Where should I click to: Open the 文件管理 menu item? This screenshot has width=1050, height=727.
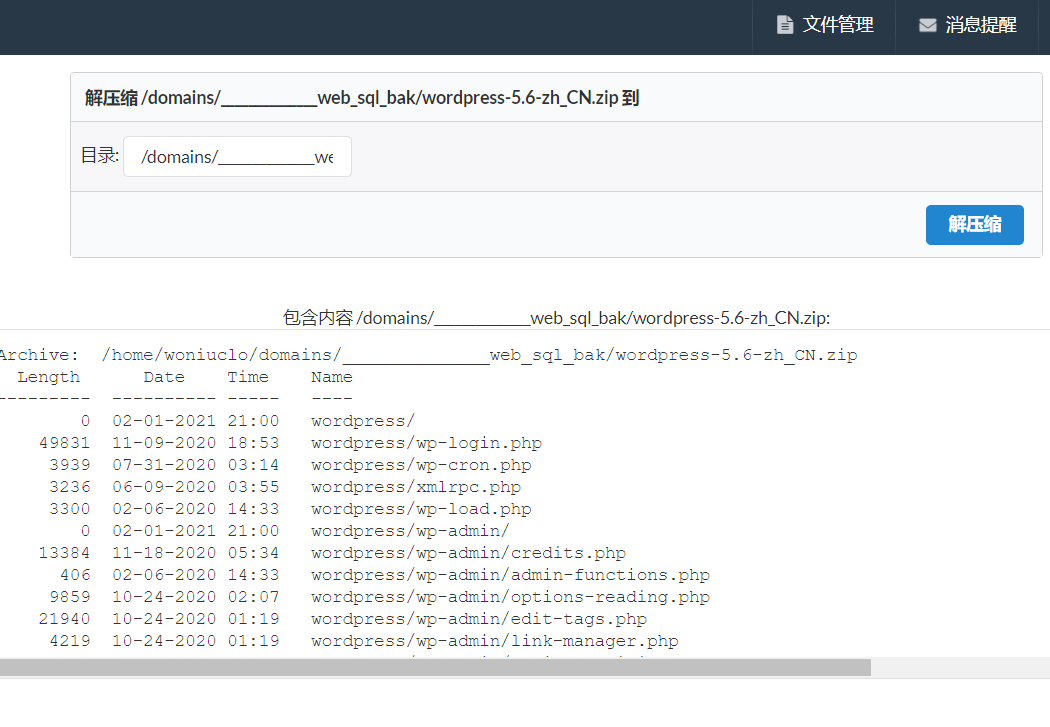[x=838, y=25]
